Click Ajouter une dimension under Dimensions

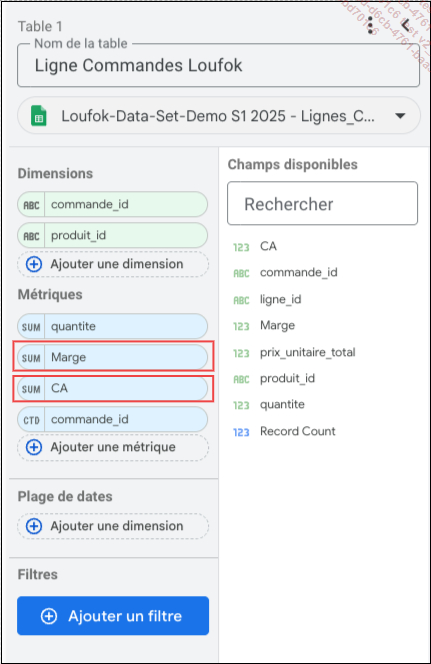(113, 264)
